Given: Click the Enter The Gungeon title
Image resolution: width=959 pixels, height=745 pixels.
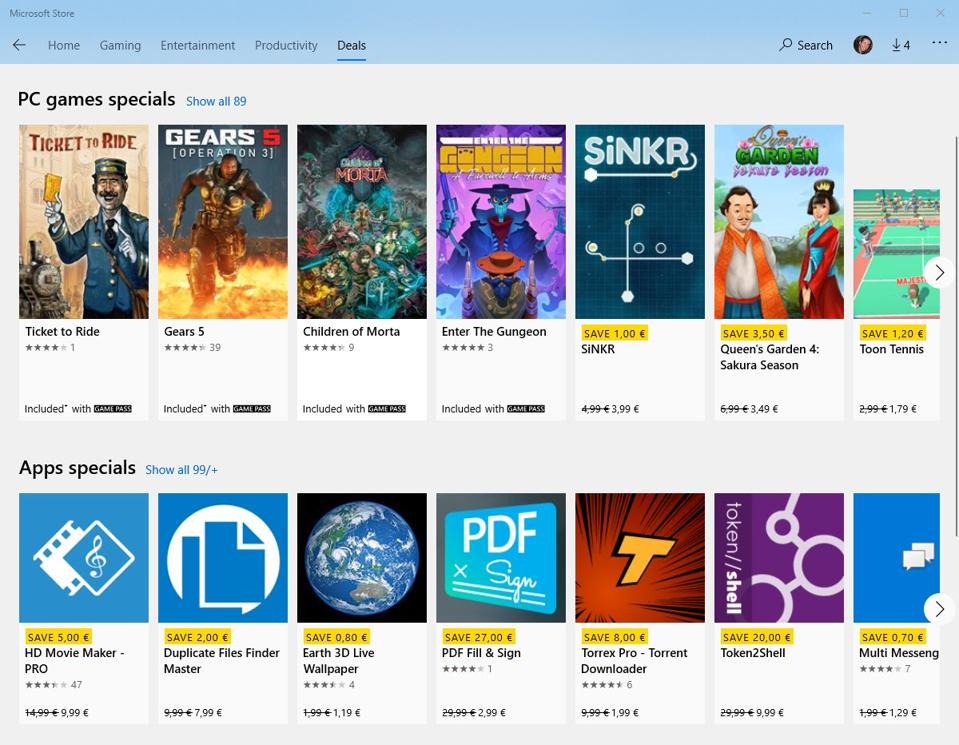Looking at the screenshot, I should [494, 332].
